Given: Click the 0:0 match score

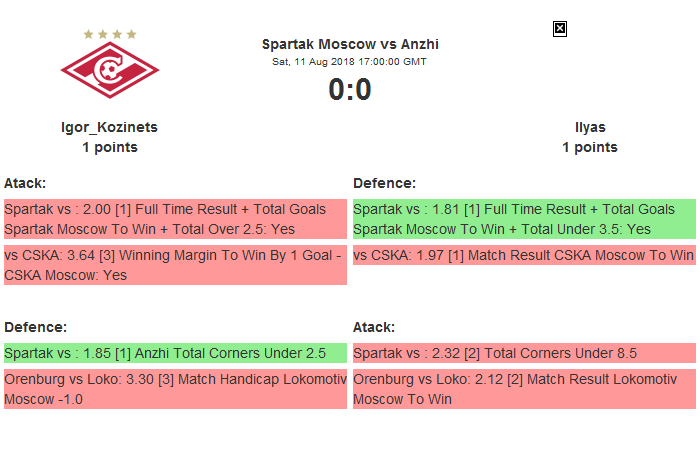Looking at the screenshot, I should [x=350, y=90].
